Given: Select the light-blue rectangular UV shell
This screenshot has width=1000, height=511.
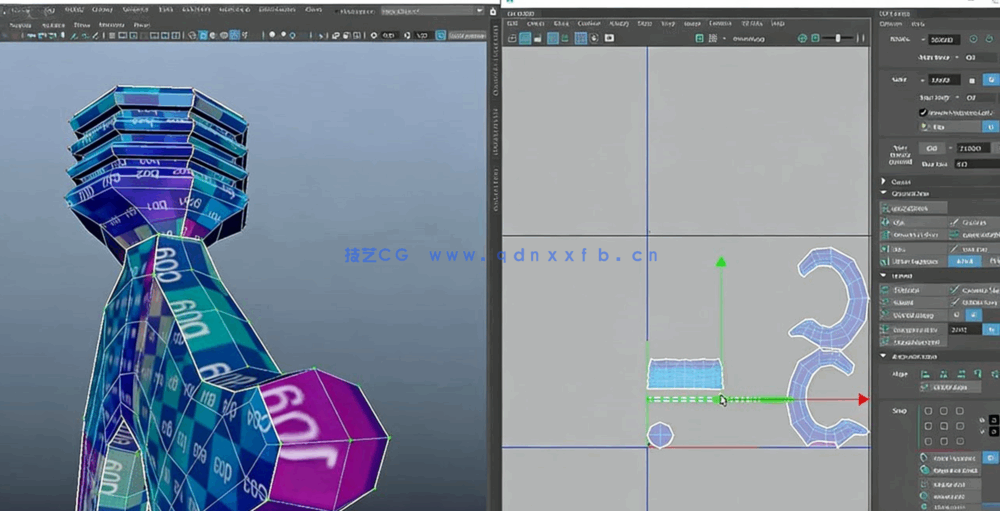Looking at the screenshot, I should point(685,373).
